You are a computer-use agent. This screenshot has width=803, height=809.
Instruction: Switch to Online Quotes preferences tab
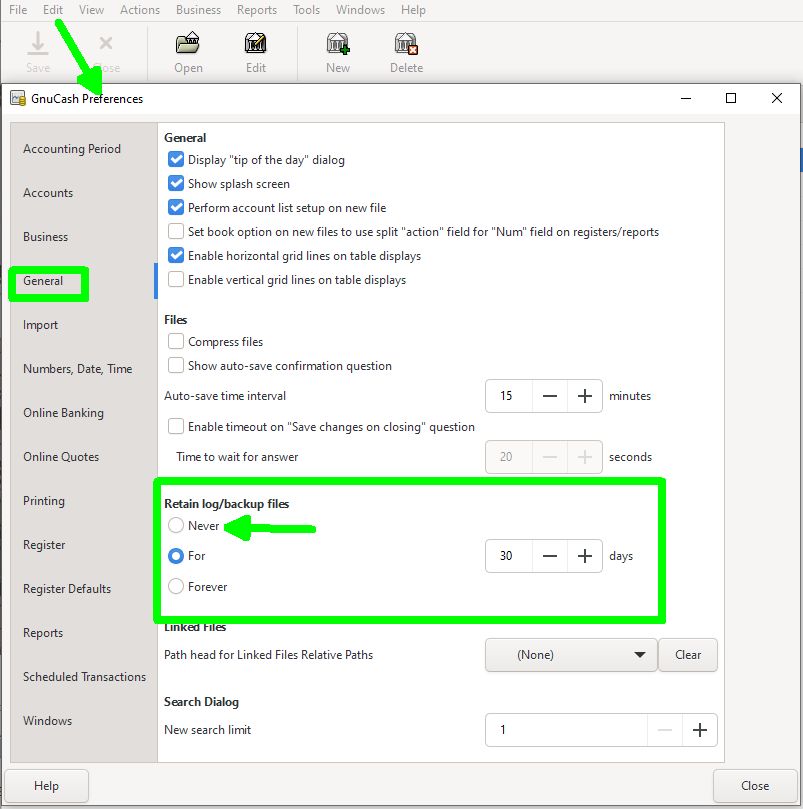[x=83, y=457]
